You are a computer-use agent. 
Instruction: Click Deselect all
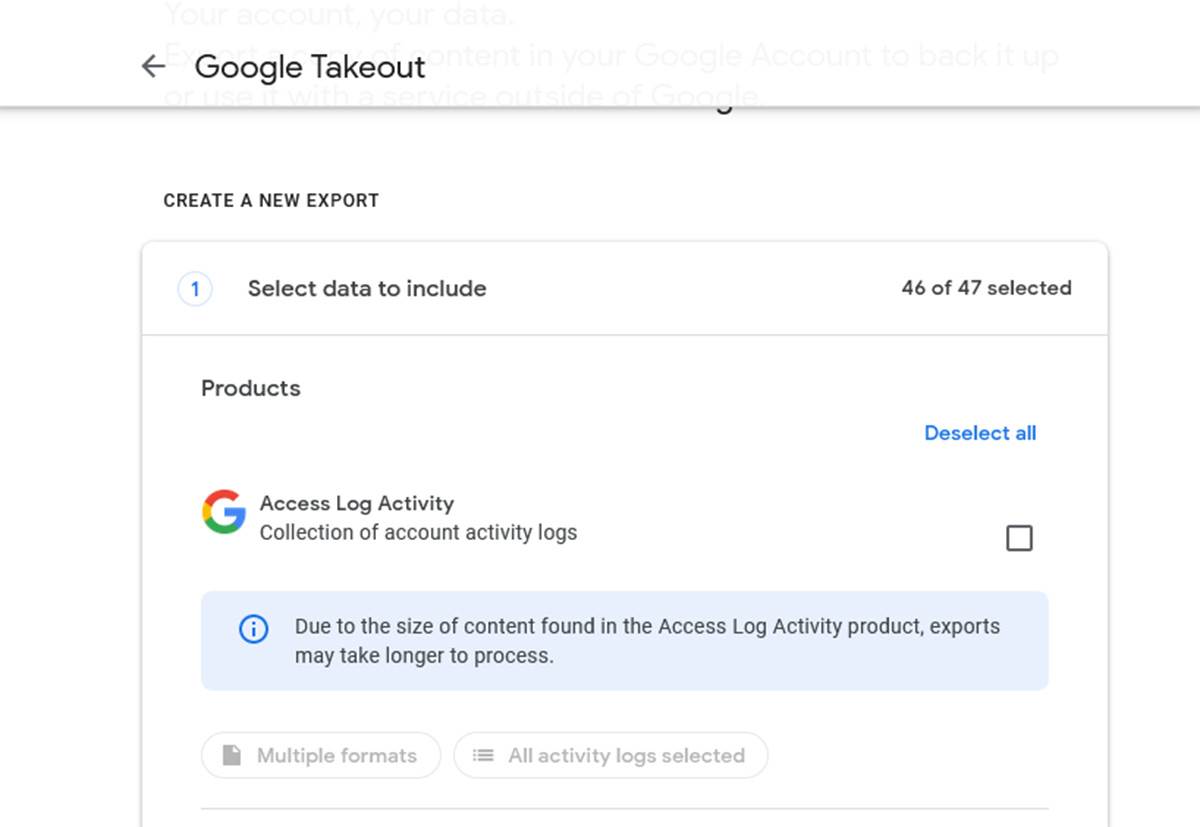(x=980, y=433)
